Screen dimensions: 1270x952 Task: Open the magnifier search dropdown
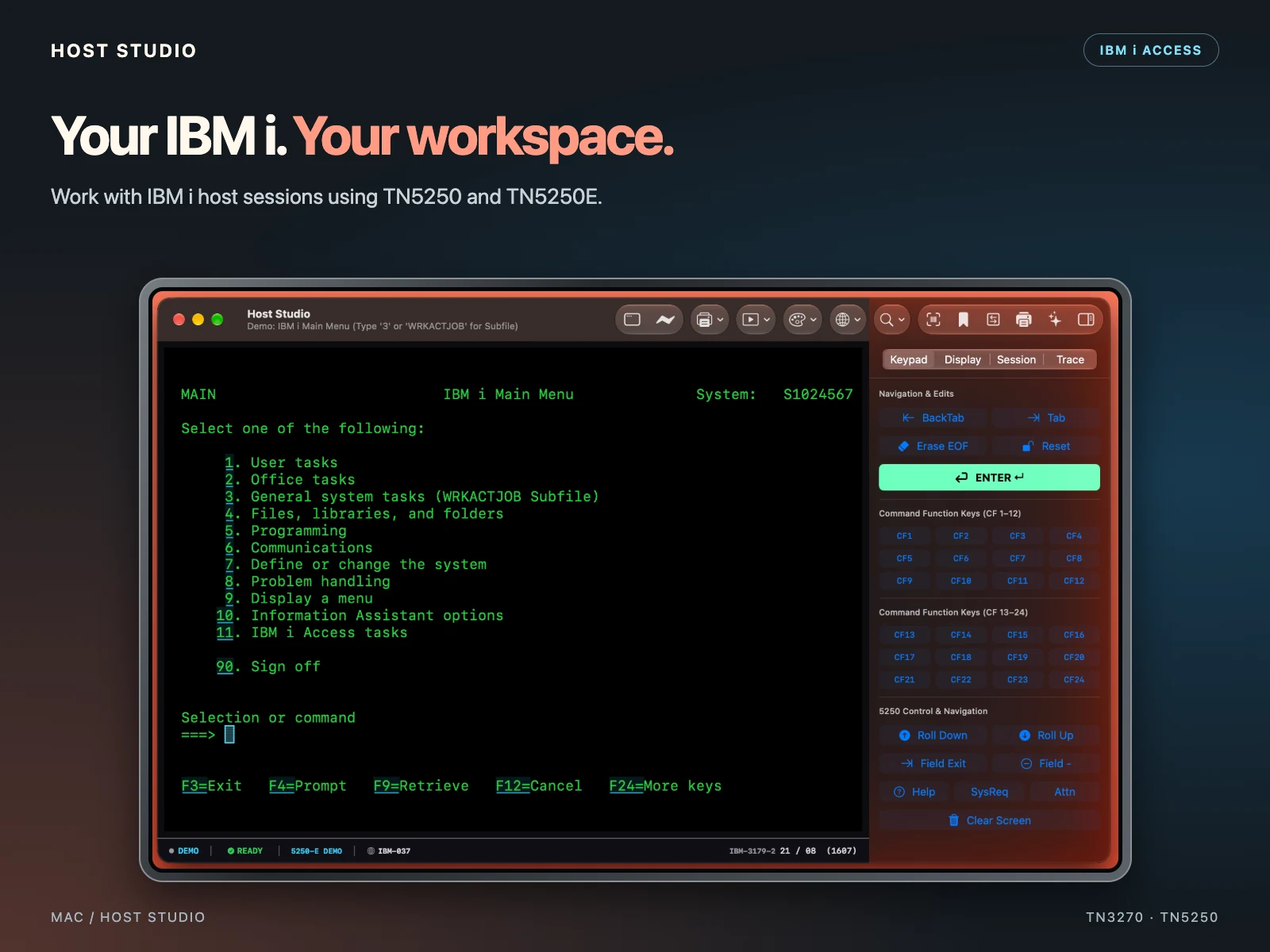coord(892,320)
